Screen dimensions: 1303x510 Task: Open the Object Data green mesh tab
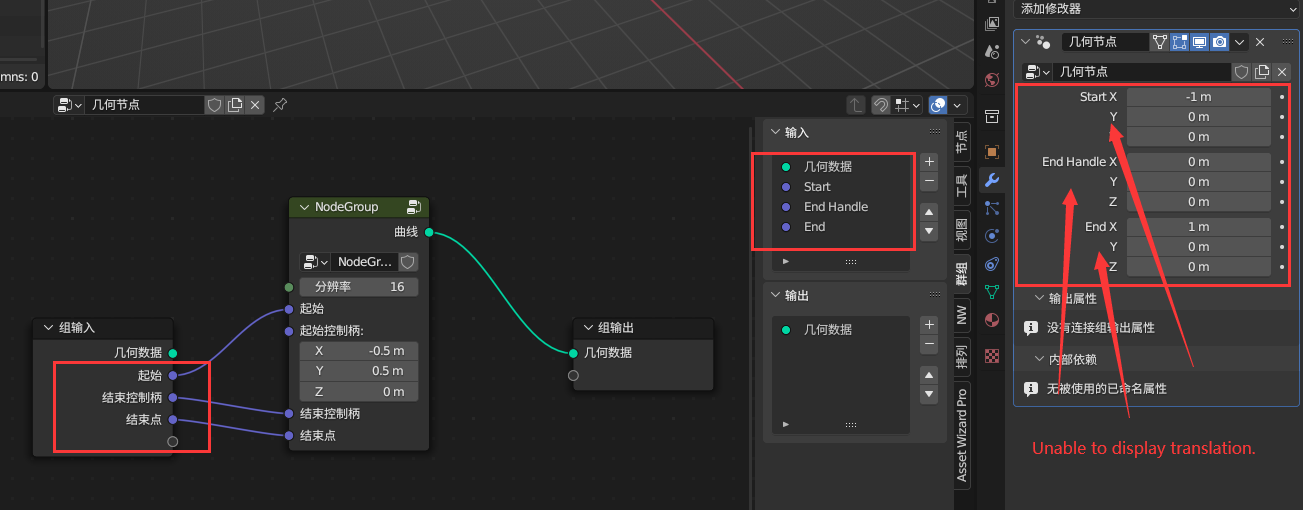tap(992, 292)
